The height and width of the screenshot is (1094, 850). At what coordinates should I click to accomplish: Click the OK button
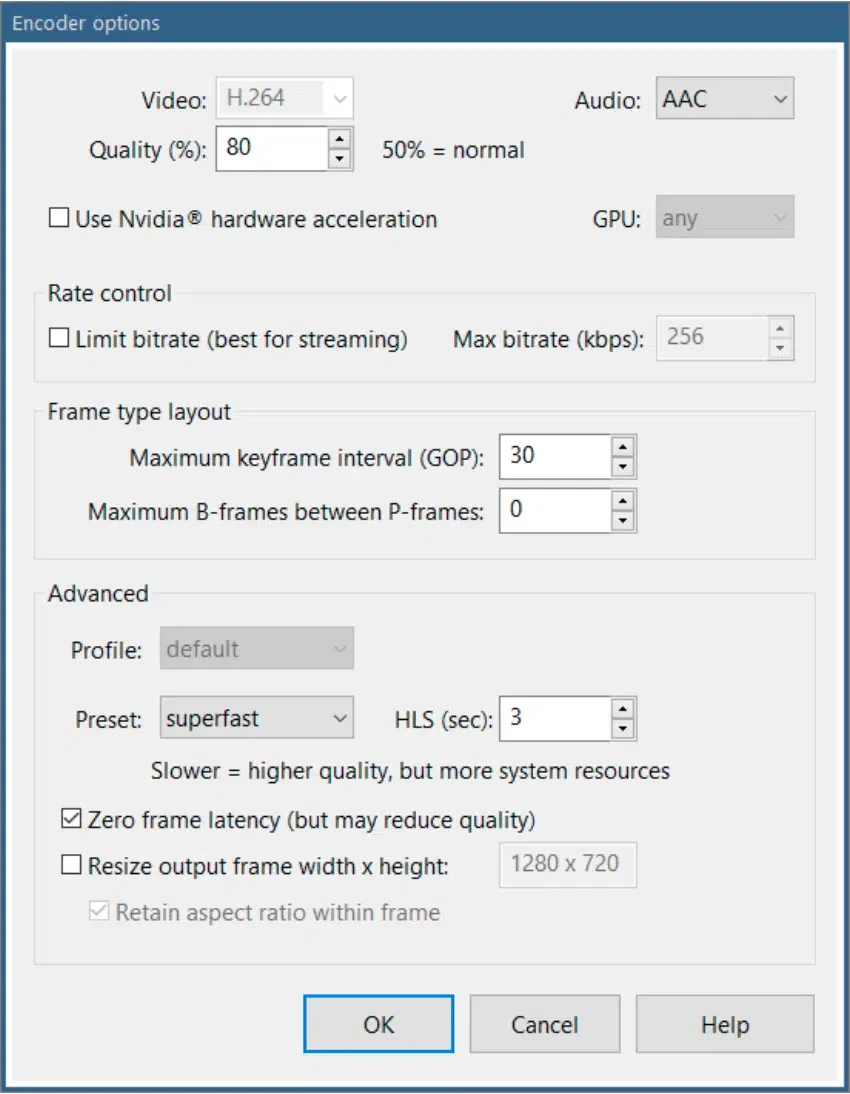pos(379,1025)
